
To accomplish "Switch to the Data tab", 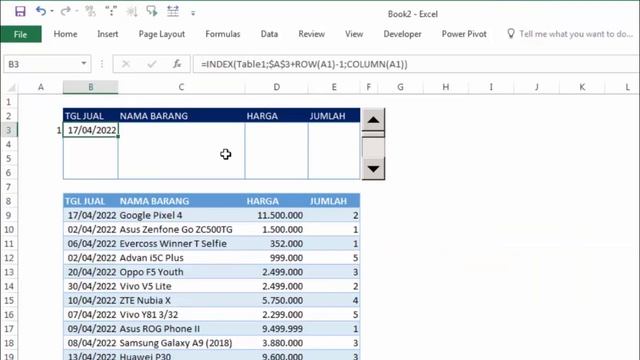I will click(x=269, y=34).
